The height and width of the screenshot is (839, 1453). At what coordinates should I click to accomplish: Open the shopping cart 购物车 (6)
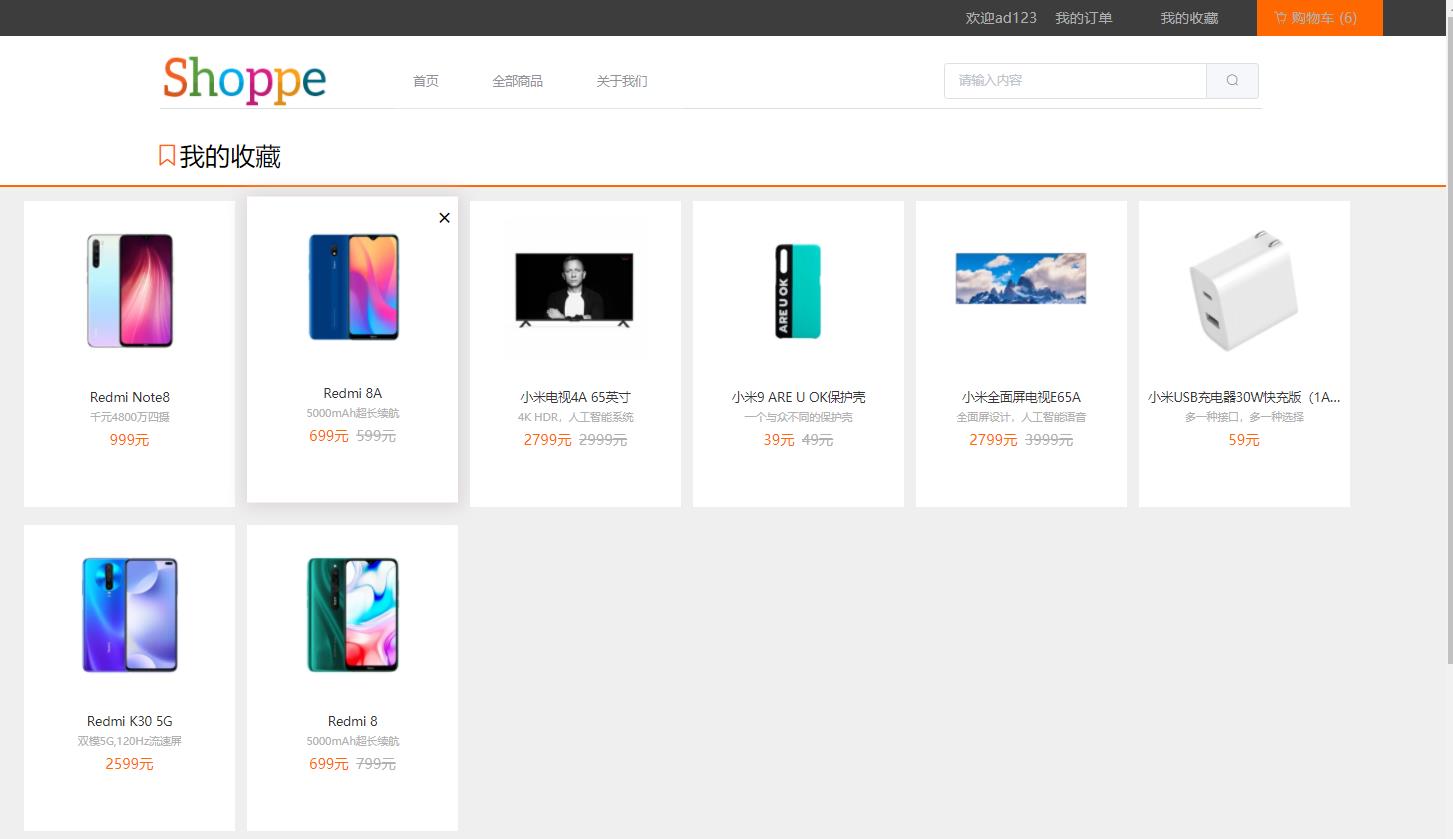[x=1319, y=18]
